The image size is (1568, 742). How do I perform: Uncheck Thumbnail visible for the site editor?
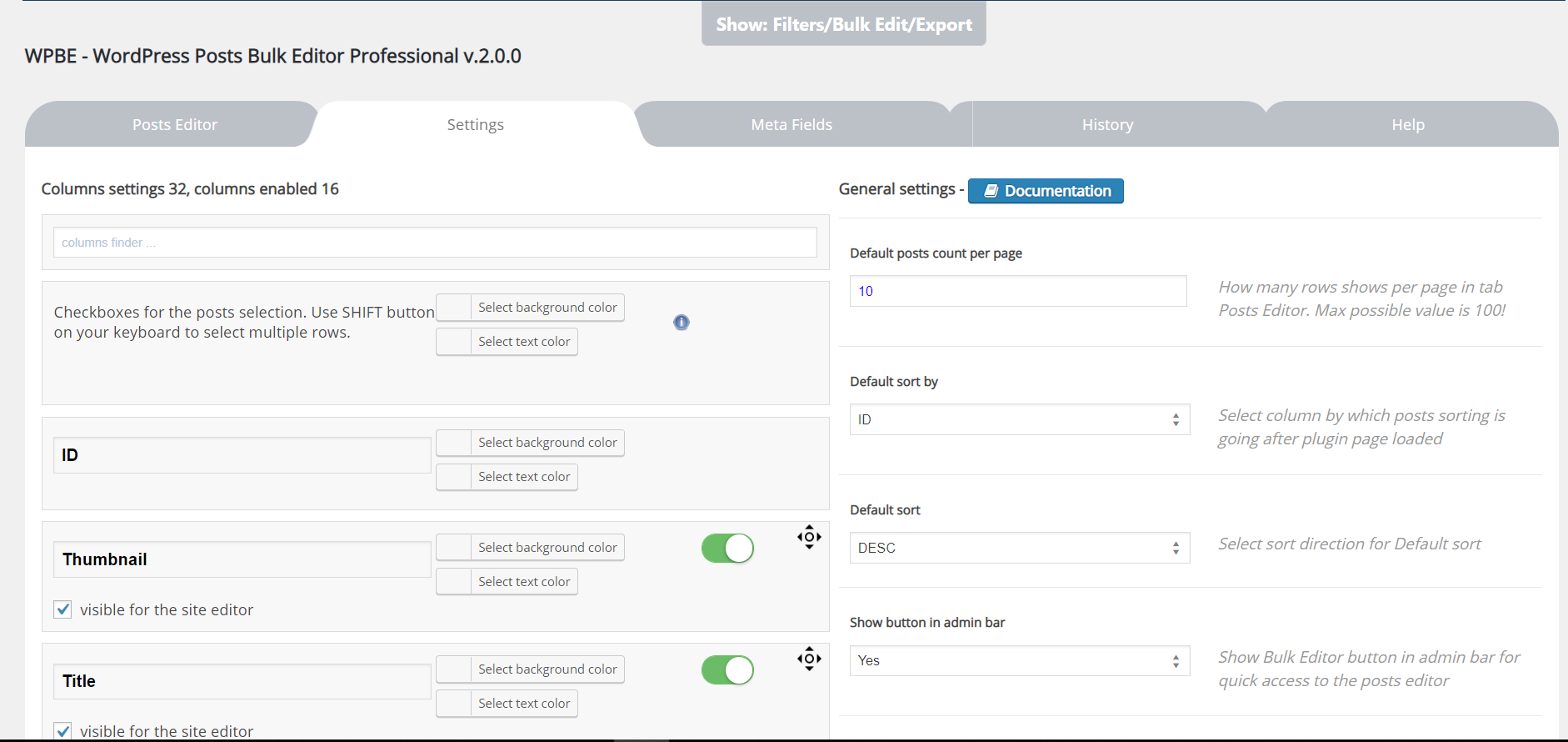[x=63, y=609]
